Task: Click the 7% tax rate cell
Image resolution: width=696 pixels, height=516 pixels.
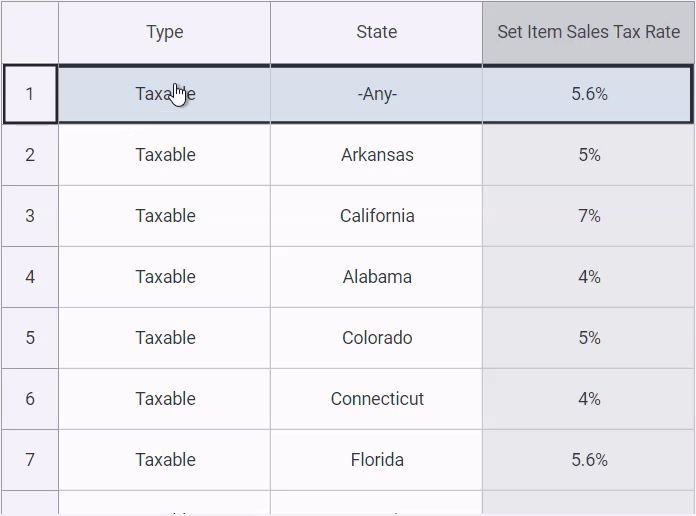Action: (589, 216)
